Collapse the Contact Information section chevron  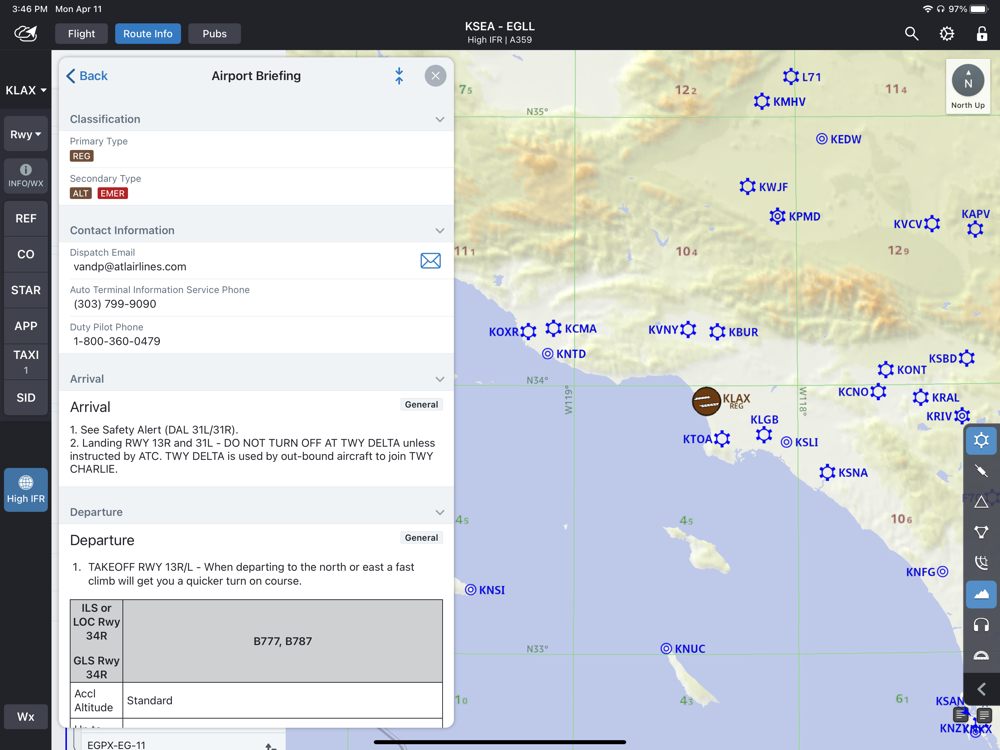(x=439, y=230)
